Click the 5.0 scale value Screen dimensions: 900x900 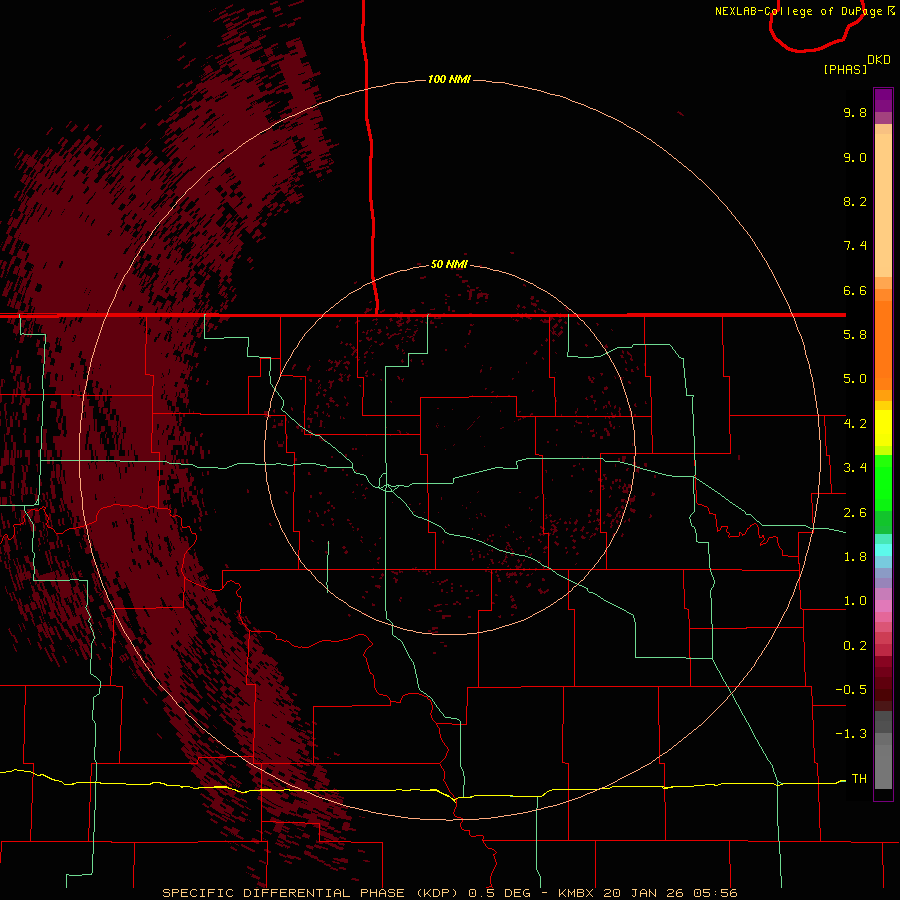(855, 379)
